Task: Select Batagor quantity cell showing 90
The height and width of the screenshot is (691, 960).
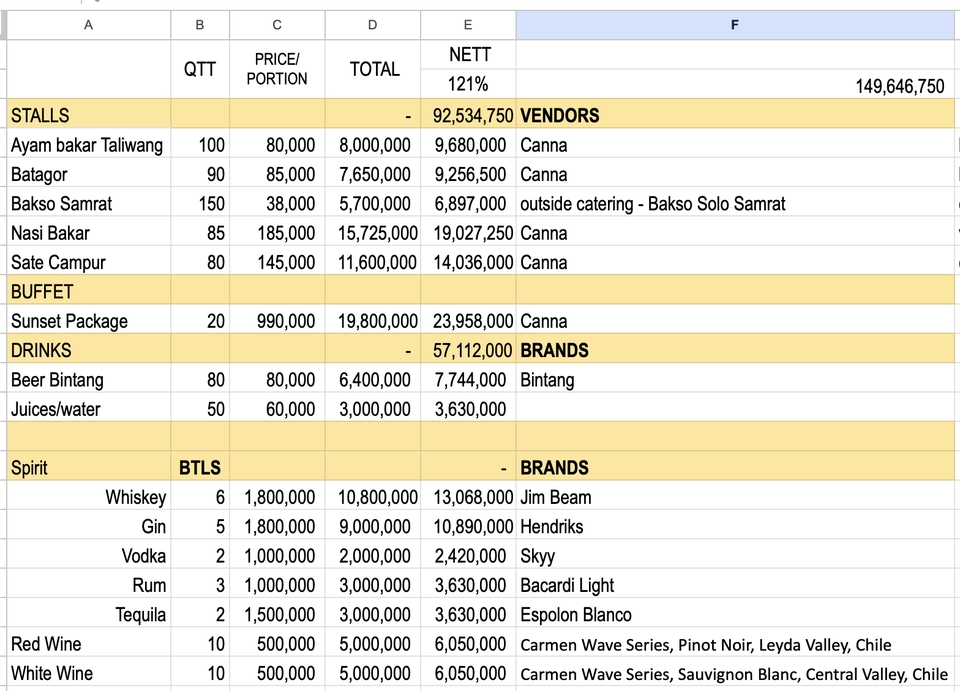Action: tap(200, 173)
